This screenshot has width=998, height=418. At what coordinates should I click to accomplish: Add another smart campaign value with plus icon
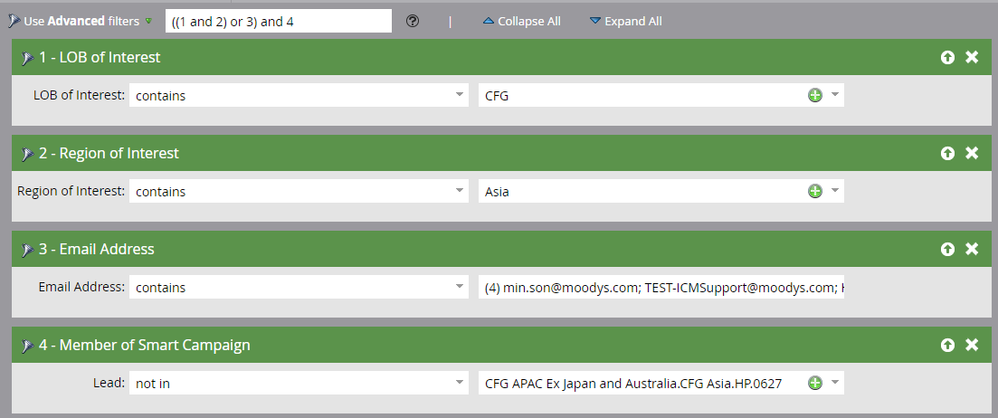click(815, 383)
